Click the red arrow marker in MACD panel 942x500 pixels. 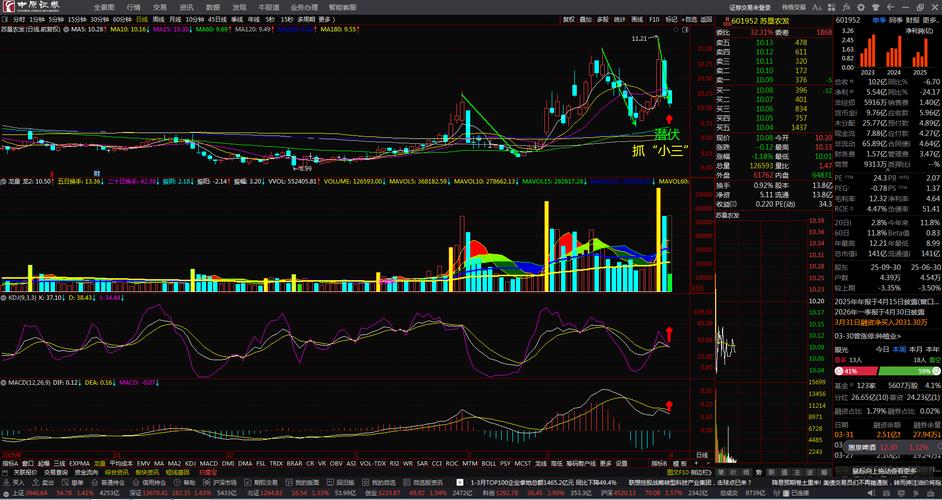pyautogui.click(x=668, y=406)
